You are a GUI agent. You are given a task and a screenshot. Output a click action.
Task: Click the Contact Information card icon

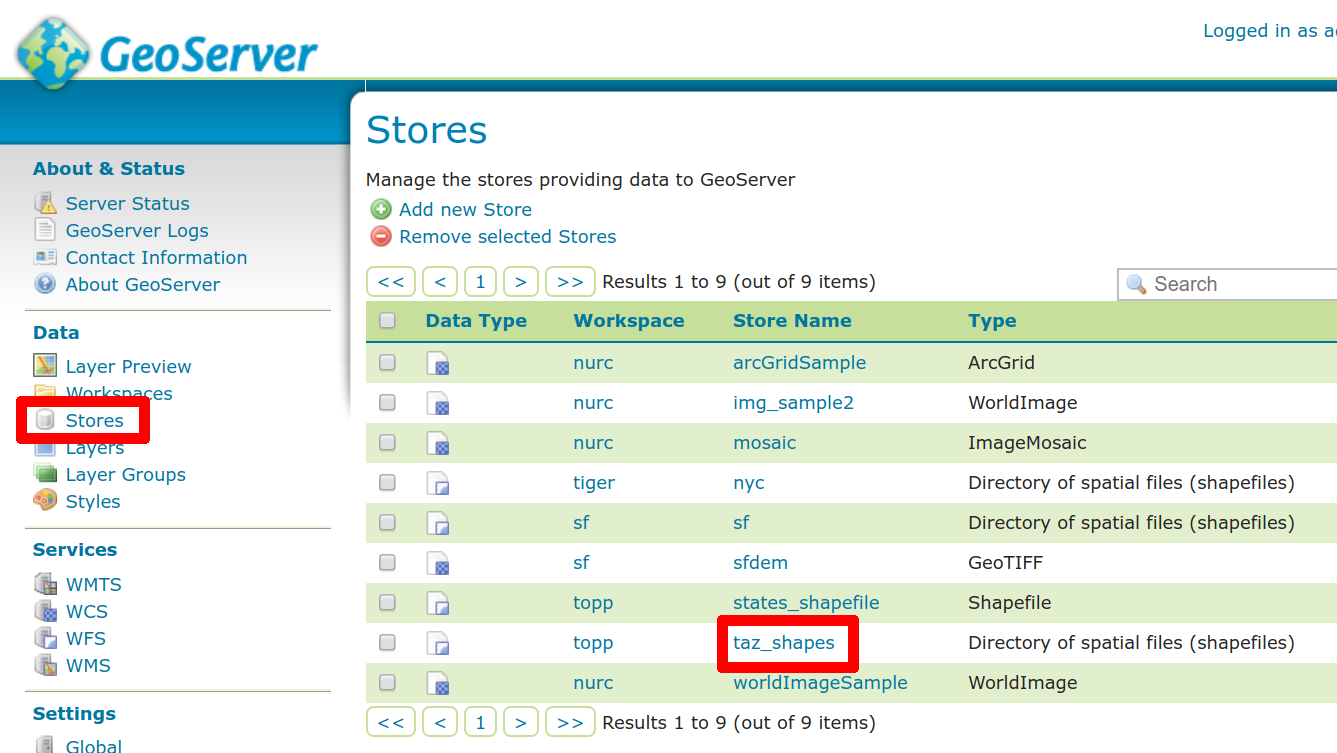point(45,257)
